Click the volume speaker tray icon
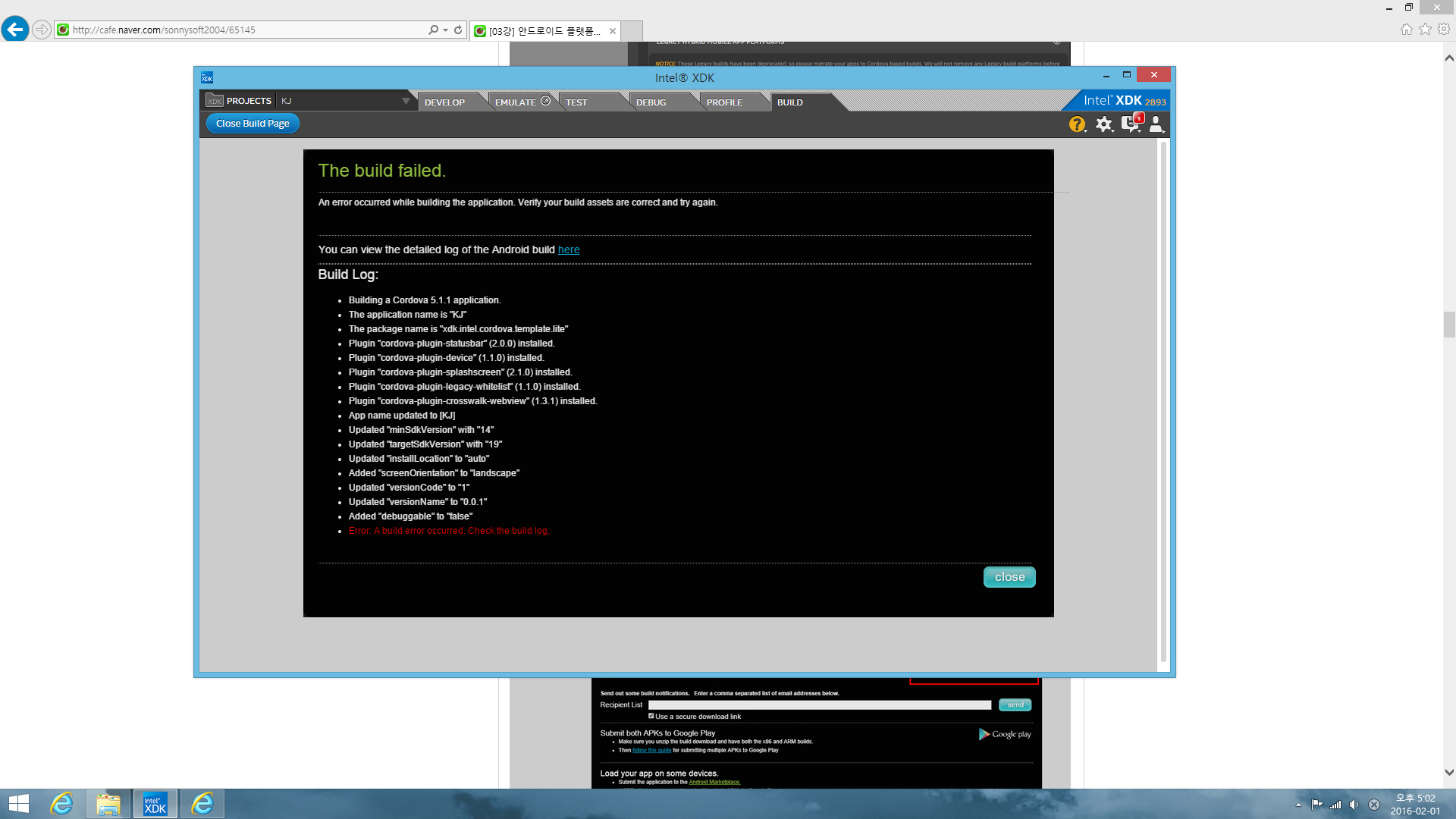 [x=1354, y=805]
